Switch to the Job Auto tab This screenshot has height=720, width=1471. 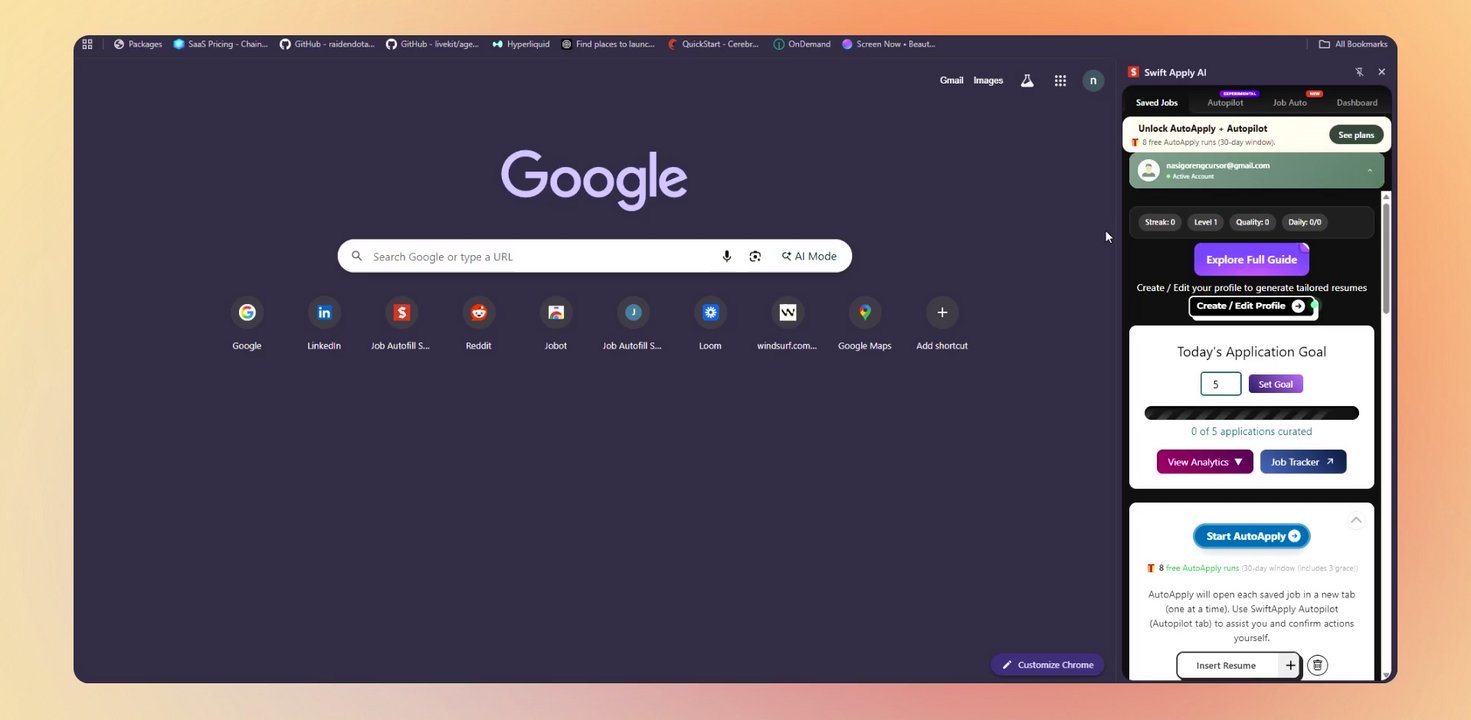click(x=1290, y=102)
